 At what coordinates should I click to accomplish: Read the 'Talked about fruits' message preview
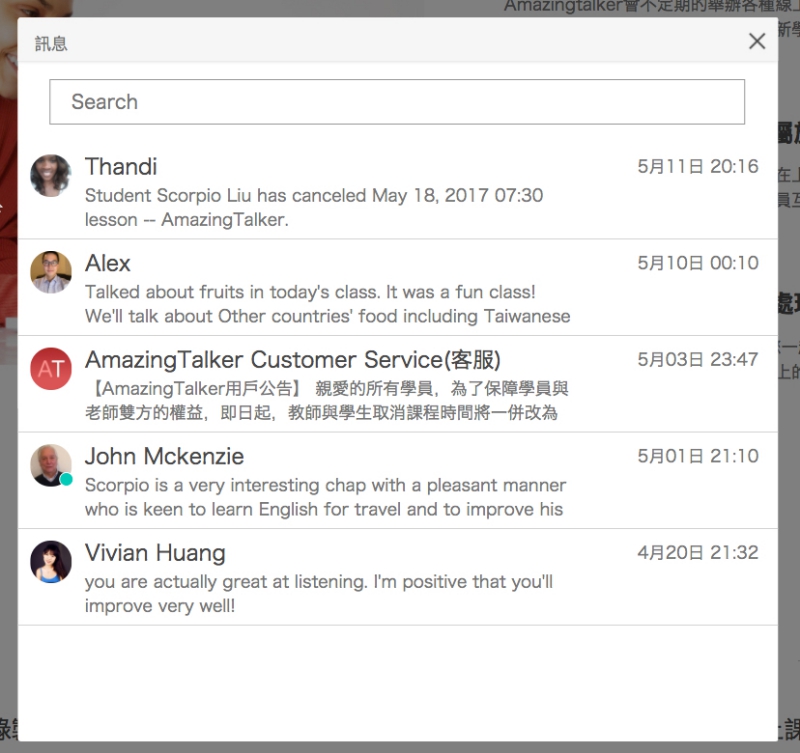click(327, 304)
